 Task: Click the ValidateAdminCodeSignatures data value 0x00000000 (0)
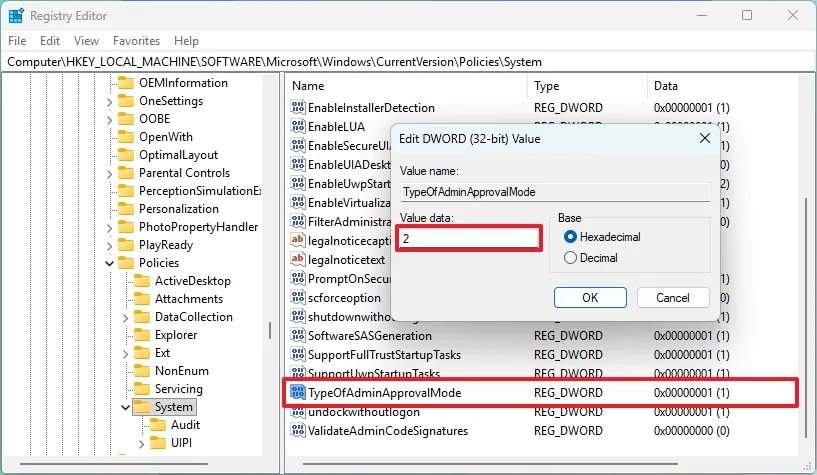[691, 431]
